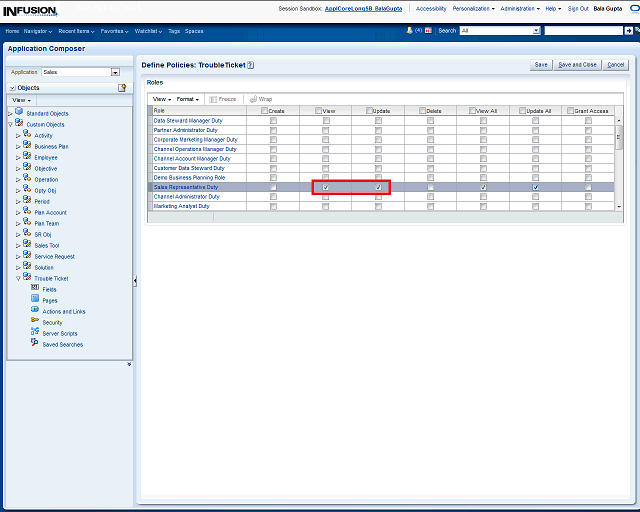Open Server Scripts under Trouble Ticket

pyautogui.click(x=59, y=333)
